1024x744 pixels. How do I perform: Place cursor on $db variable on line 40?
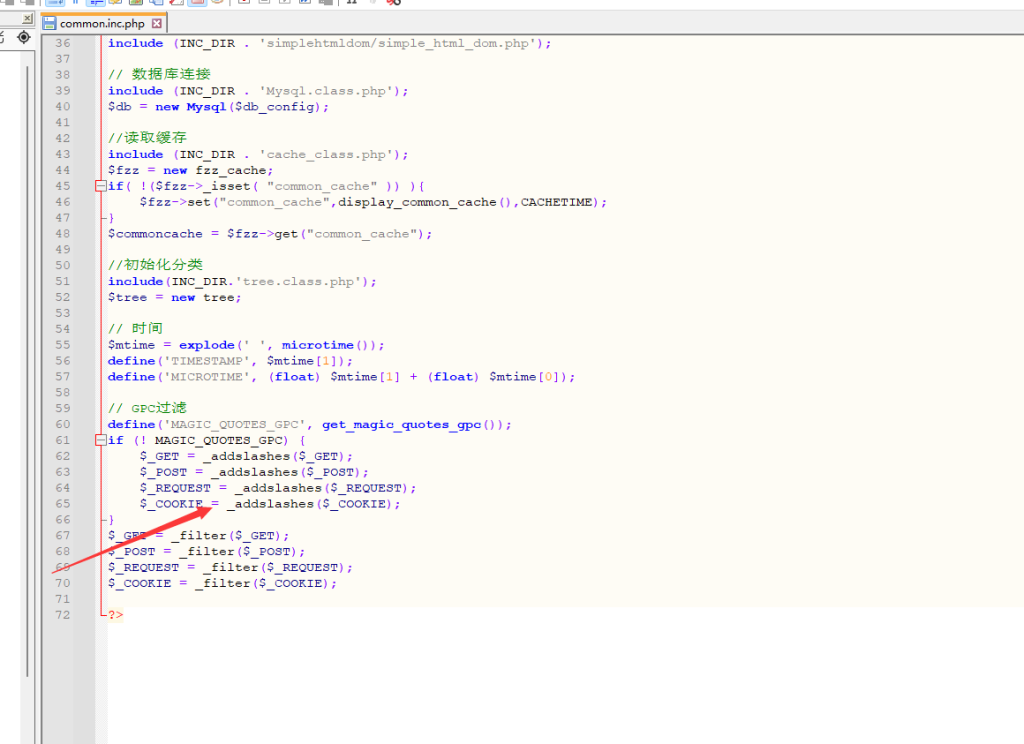pos(119,107)
